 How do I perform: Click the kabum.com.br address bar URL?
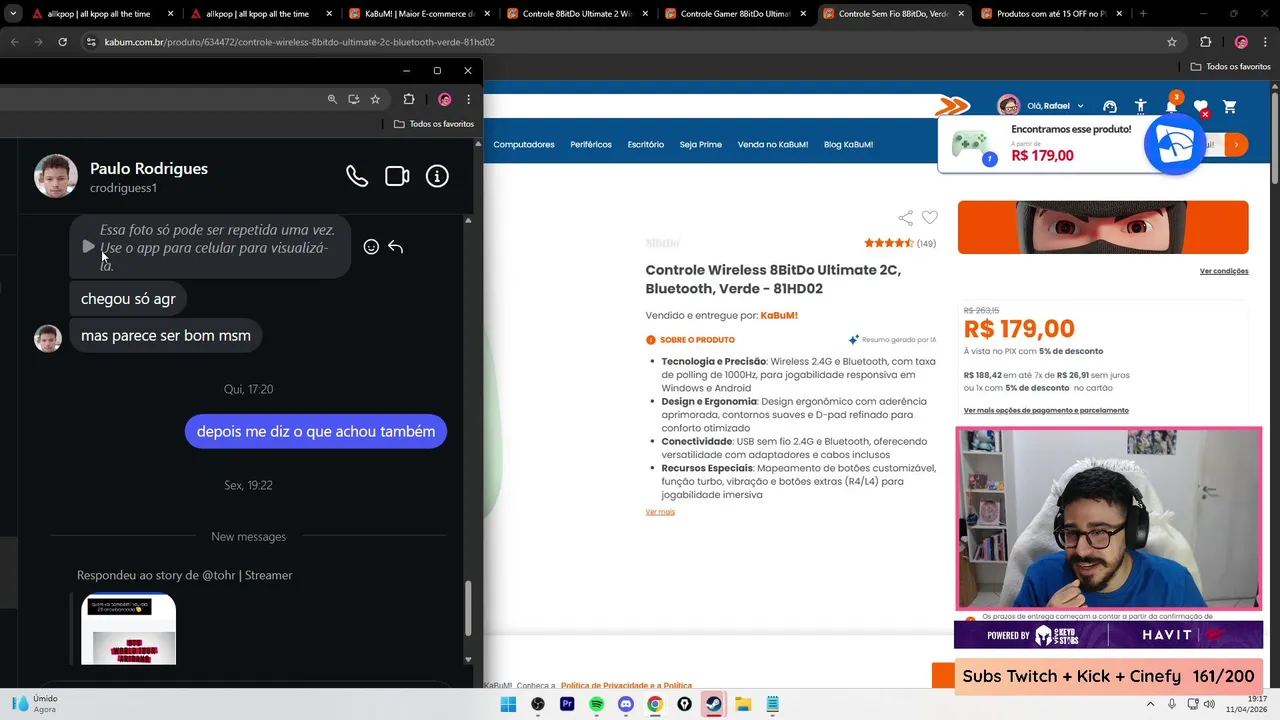300,42
